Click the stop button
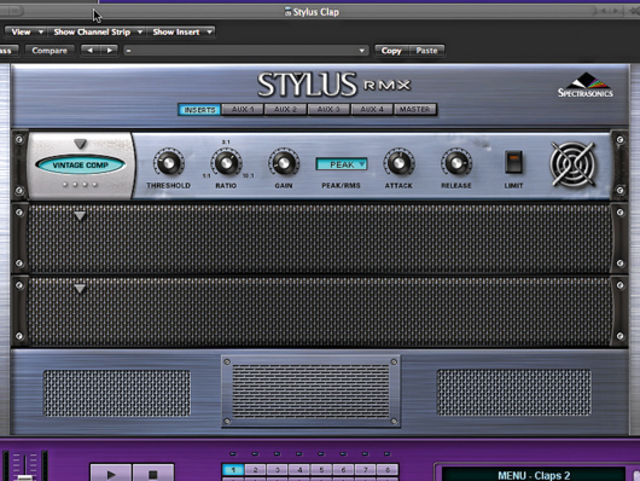Image resolution: width=640 pixels, height=481 pixels. [x=153, y=473]
